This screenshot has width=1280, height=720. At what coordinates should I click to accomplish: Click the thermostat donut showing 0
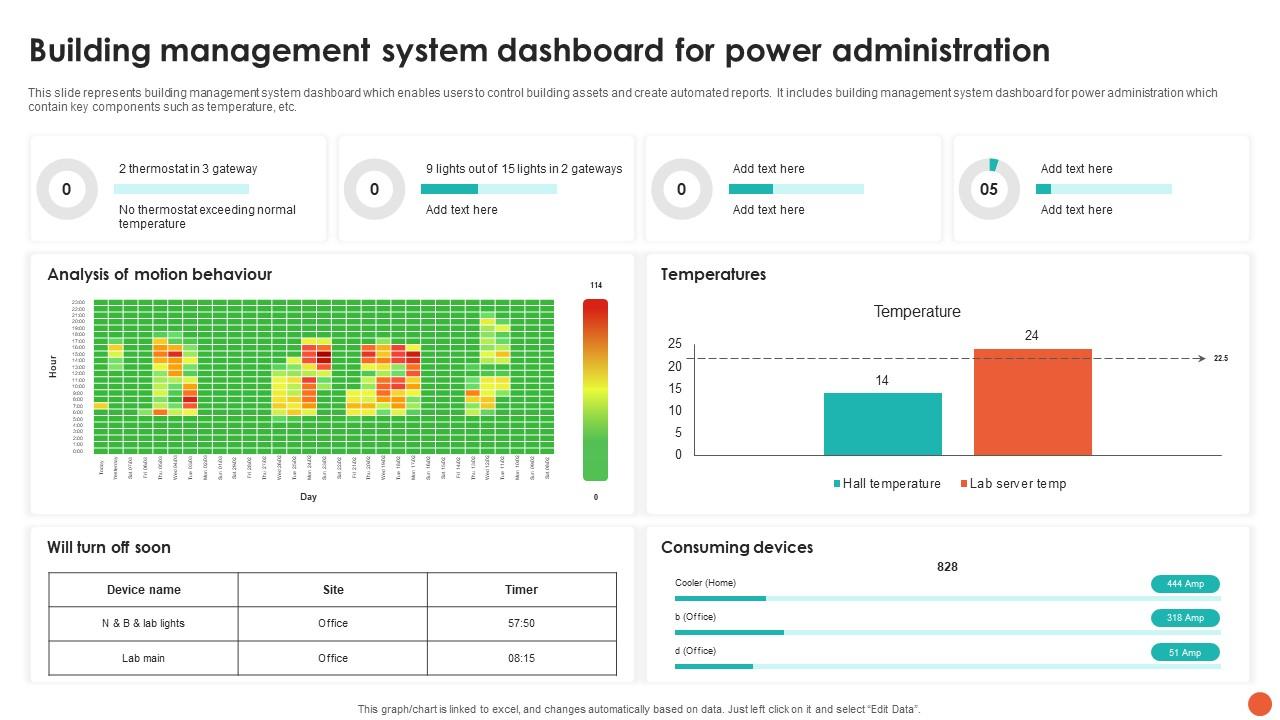(x=67, y=189)
